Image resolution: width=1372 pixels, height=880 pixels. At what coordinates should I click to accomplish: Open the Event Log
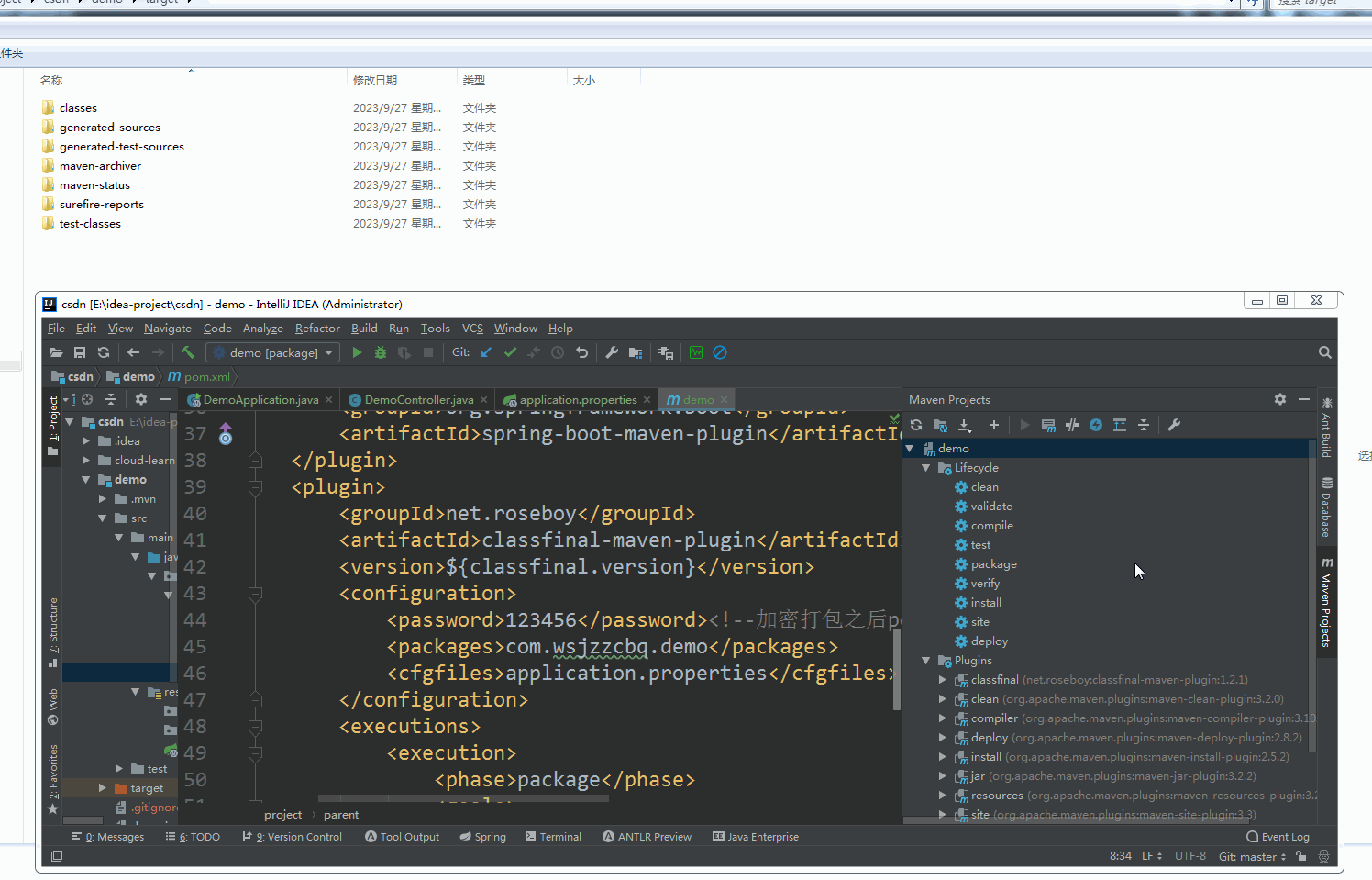coord(1278,837)
